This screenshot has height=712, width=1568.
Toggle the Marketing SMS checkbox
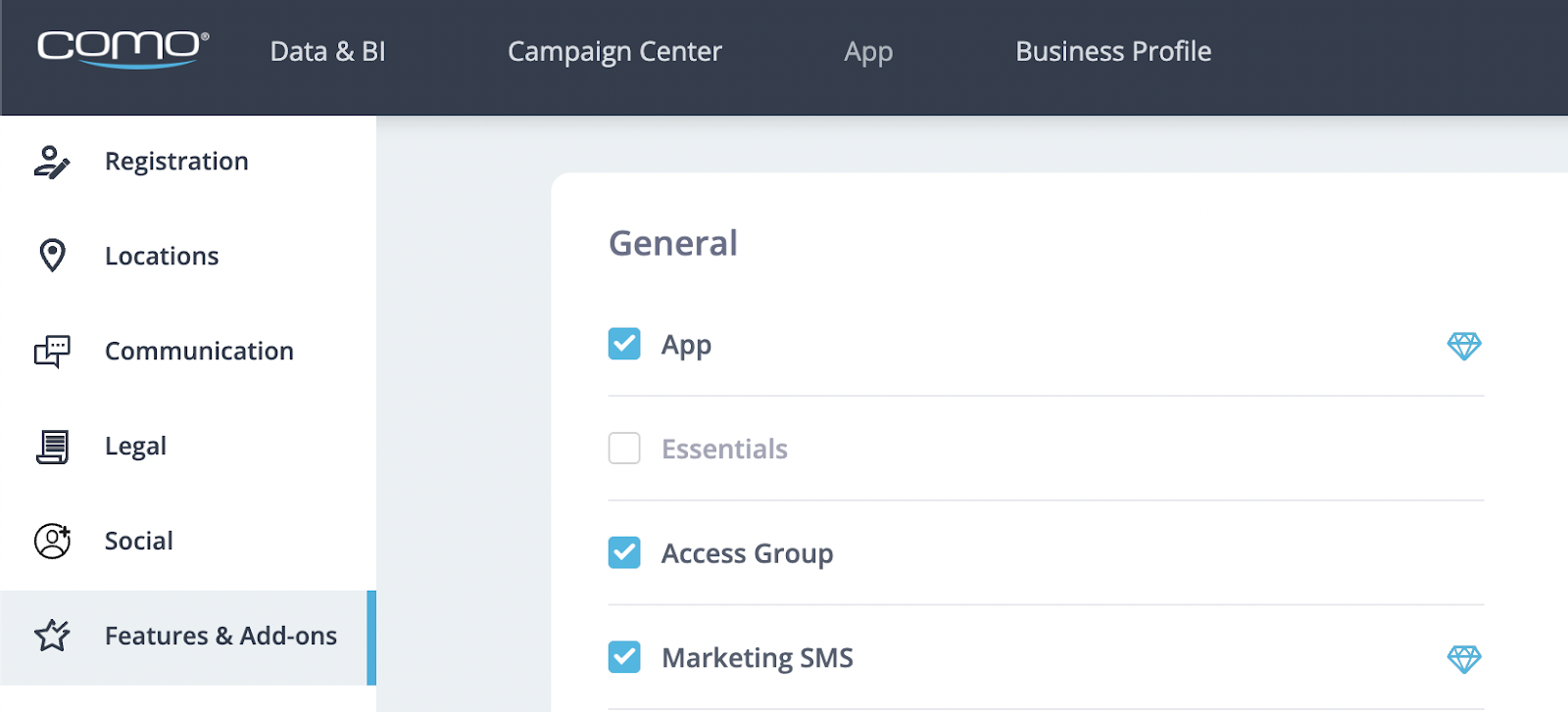coord(624,657)
